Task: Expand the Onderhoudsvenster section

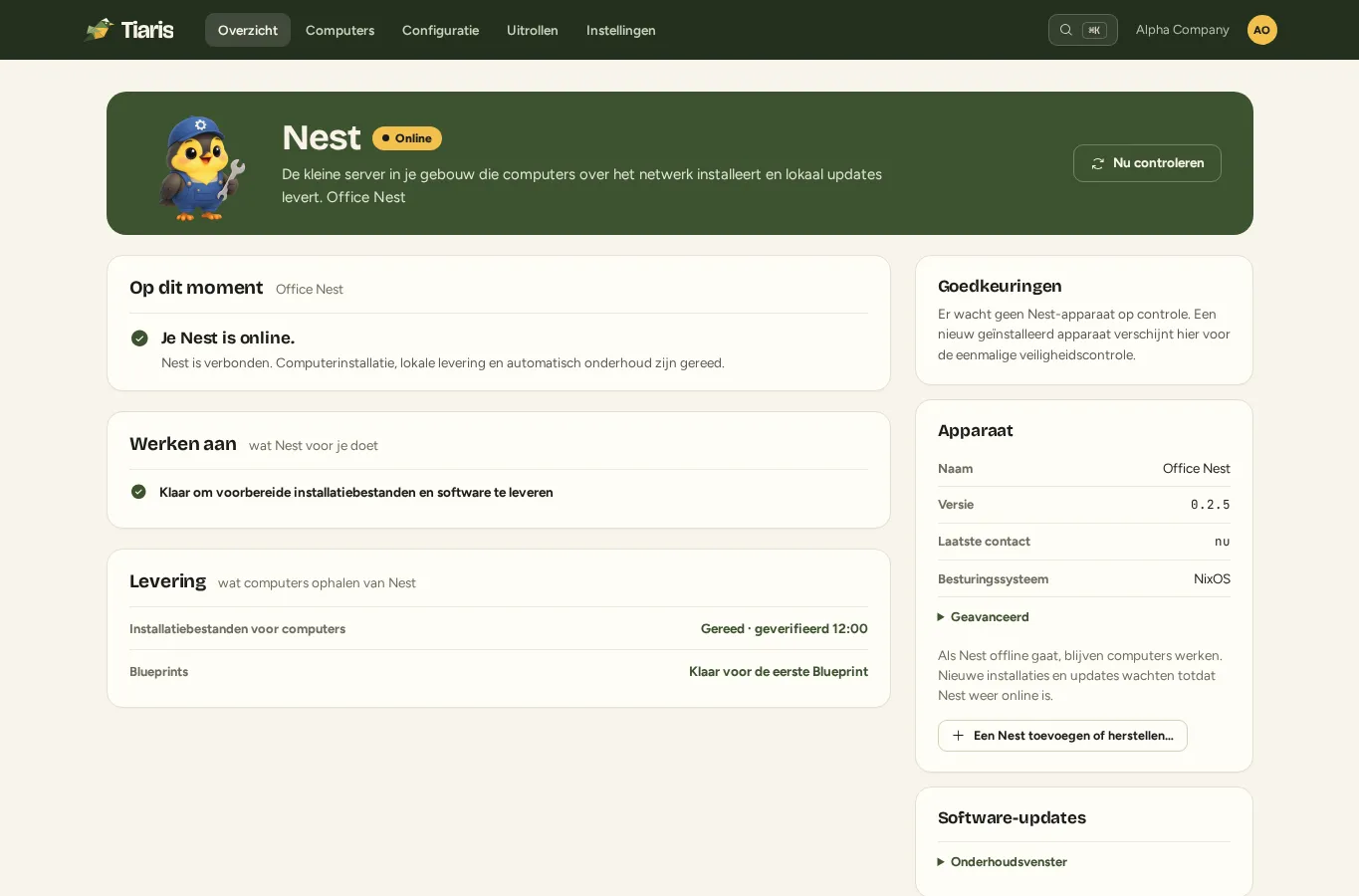Action: pos(1003,862)
